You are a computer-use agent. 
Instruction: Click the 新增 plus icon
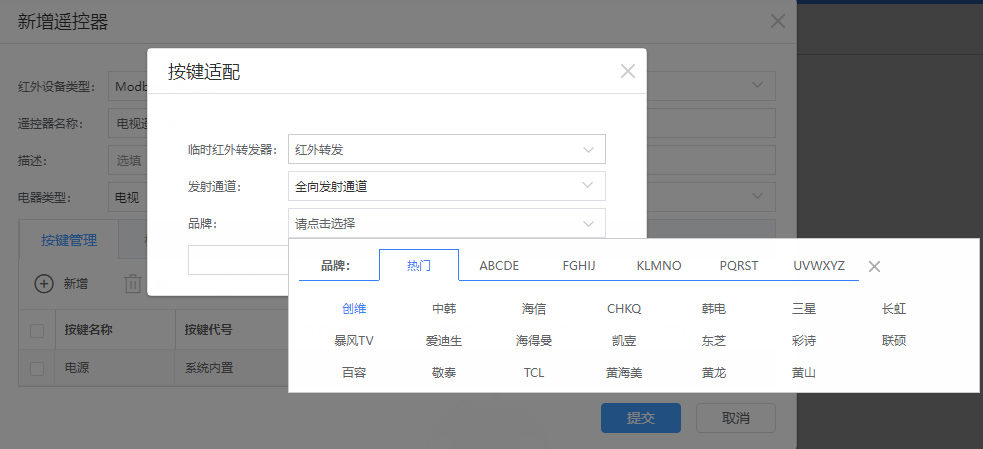click(x=43, y=283)
